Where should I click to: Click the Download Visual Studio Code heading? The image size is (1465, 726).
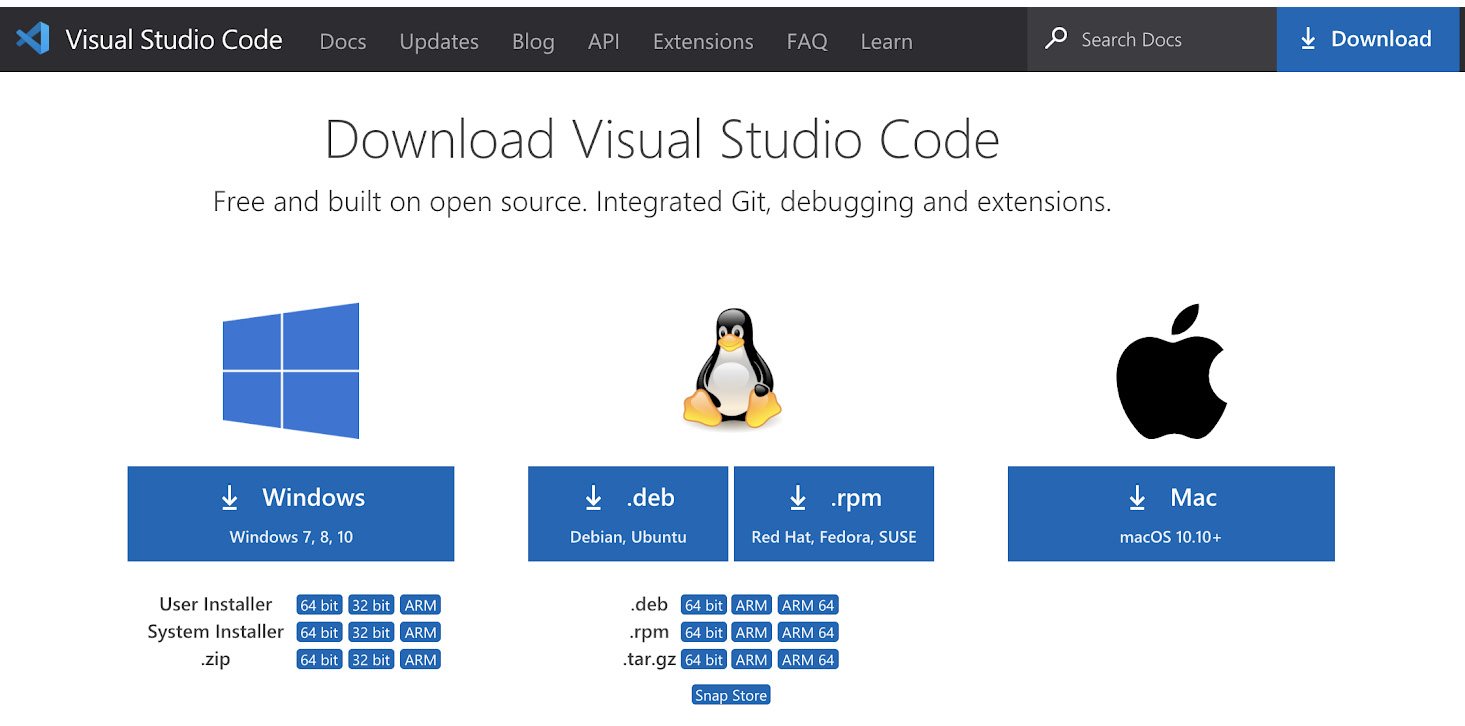(x=662, y=139)
